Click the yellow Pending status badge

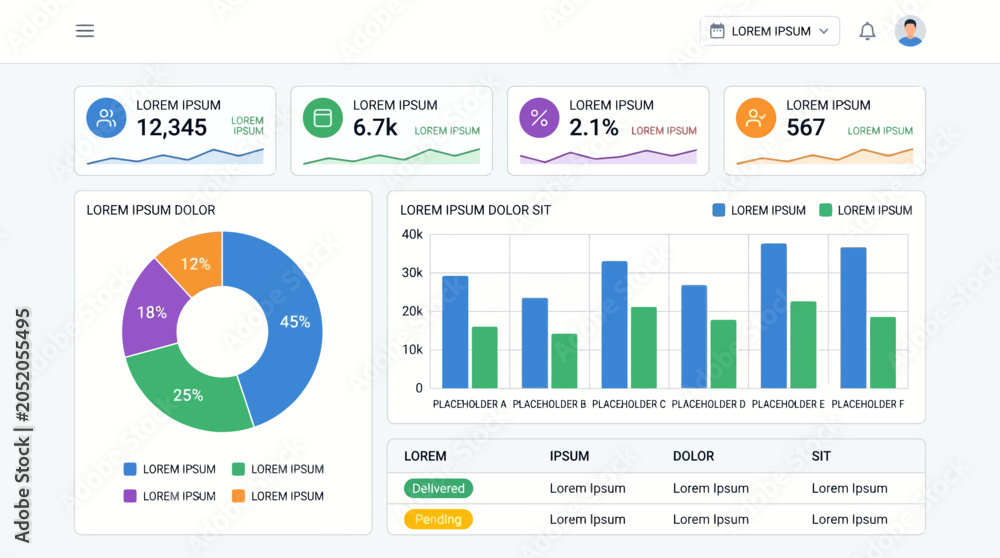438,519
